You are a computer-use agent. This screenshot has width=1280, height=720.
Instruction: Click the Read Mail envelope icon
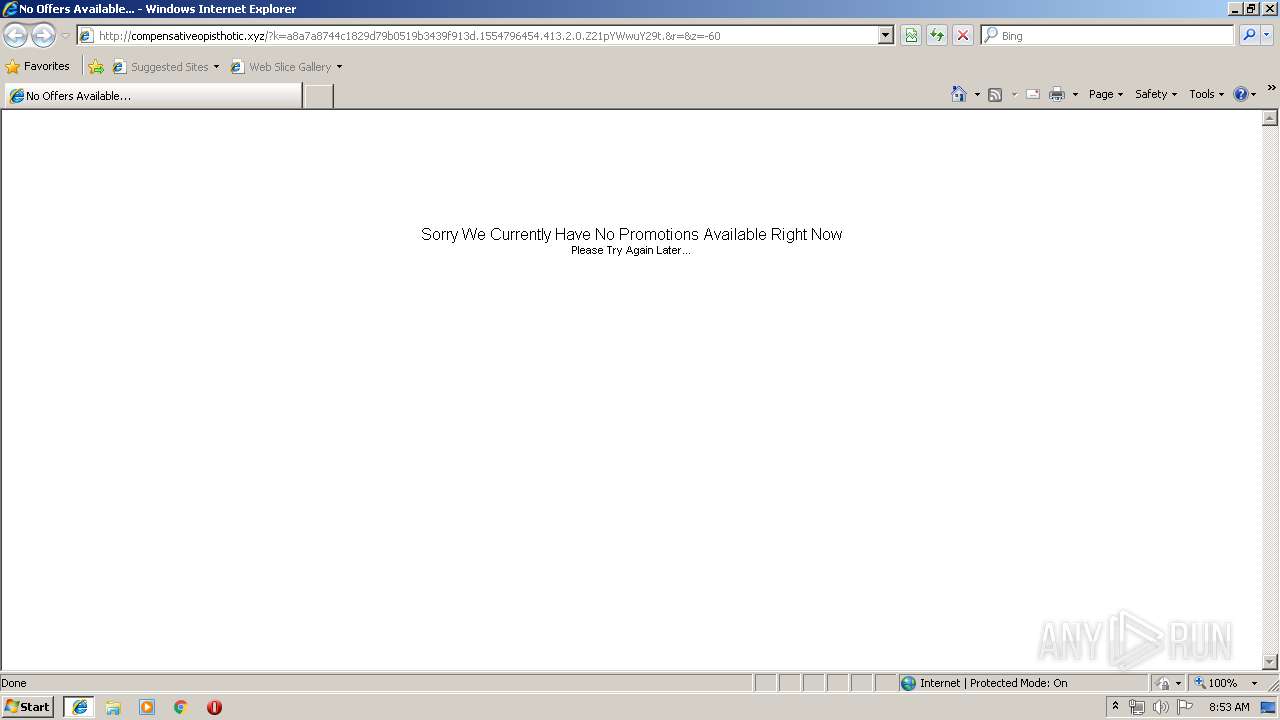[x=1033, y=94]
